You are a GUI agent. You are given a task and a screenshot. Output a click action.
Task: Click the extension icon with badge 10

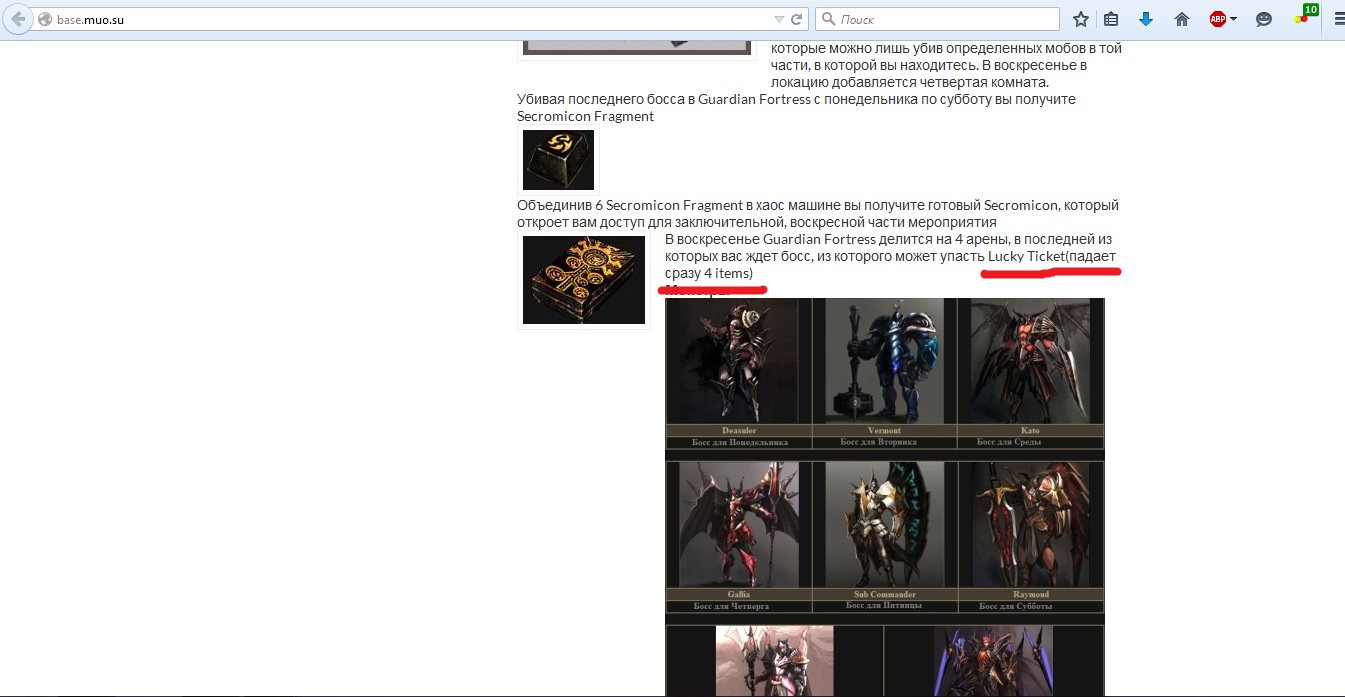tap(1305, 15)
